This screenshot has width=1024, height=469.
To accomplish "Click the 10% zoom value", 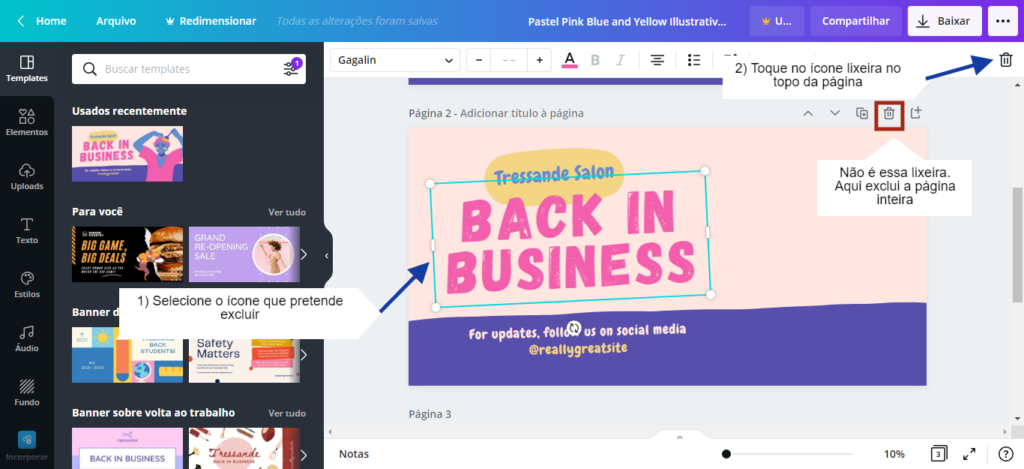I will 894,454.
